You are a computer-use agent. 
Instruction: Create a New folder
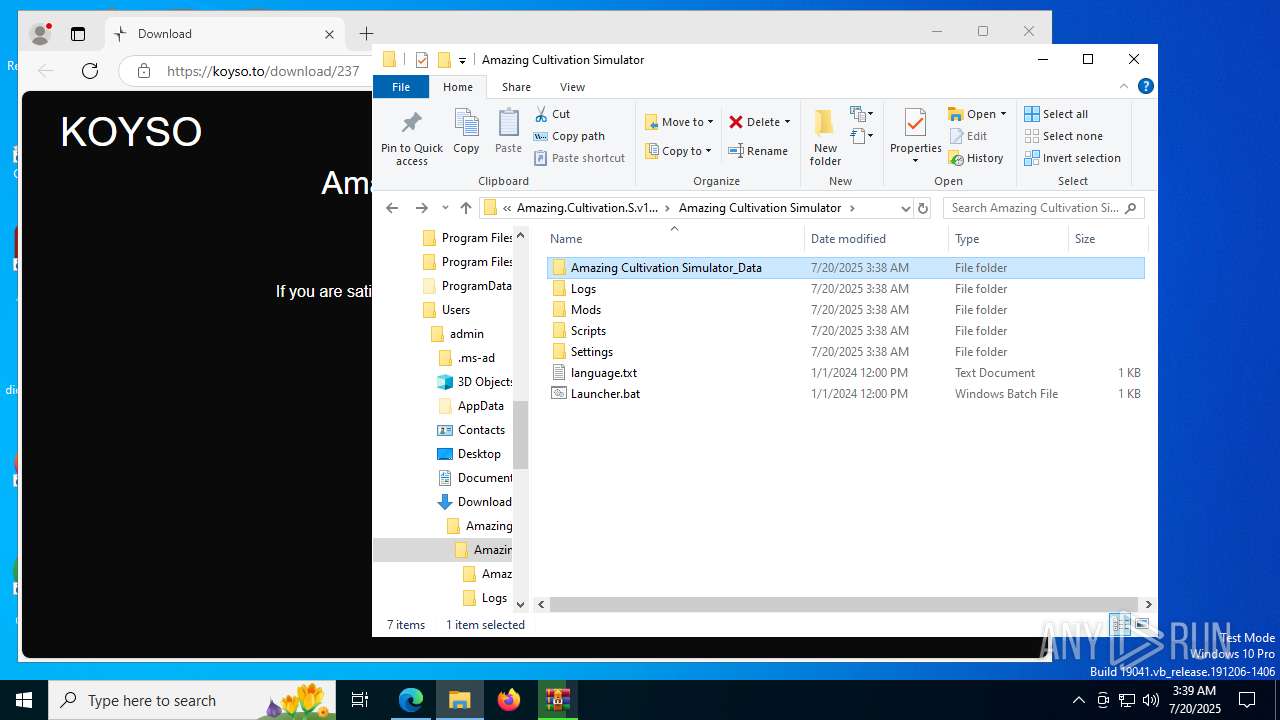pyautogui.click(x=825, y=137)
